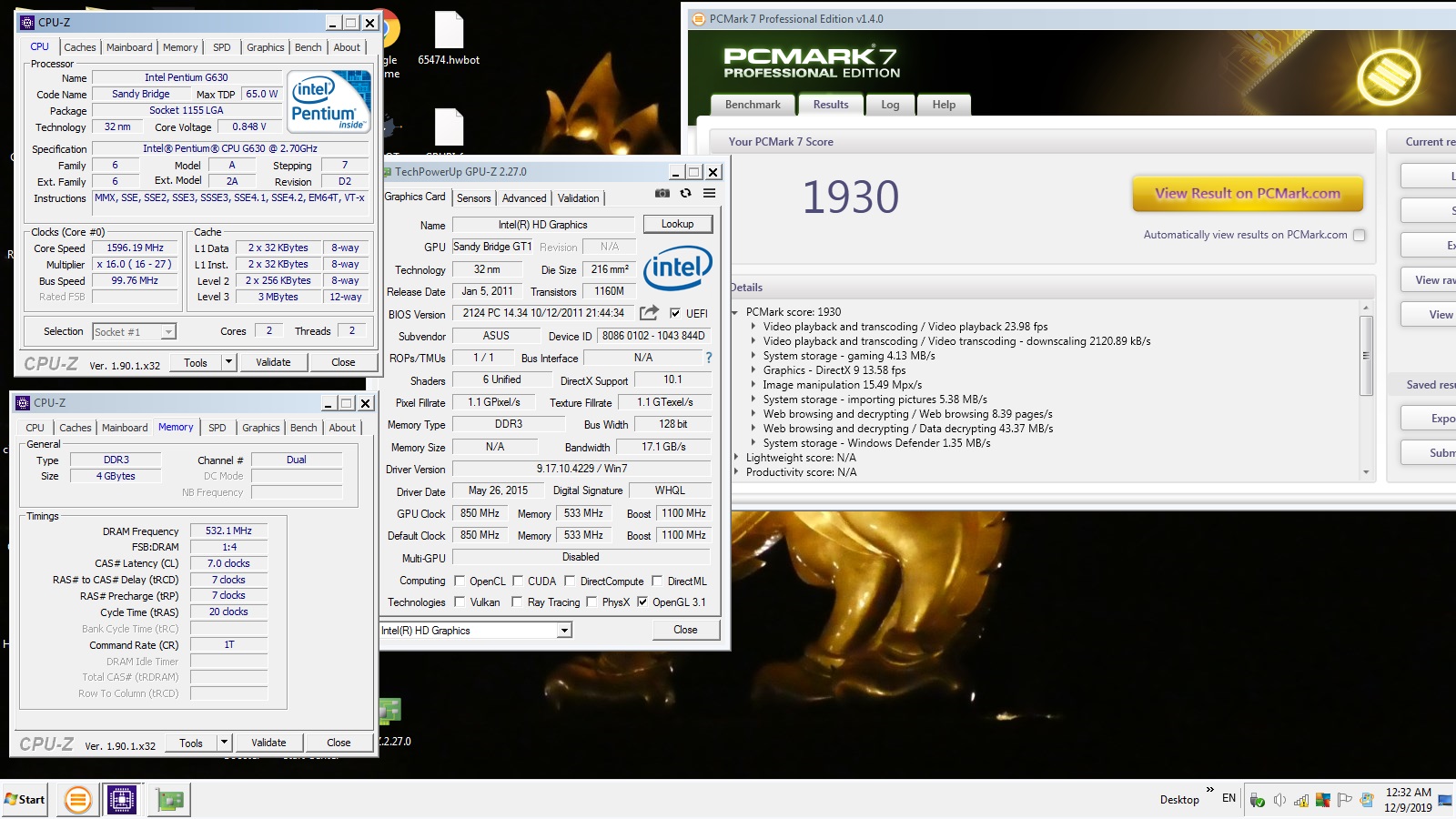The image size is (1456, 819).
Task: Take a GPU-Z screenshot with the camera icon
Action: tap(662, 193)
